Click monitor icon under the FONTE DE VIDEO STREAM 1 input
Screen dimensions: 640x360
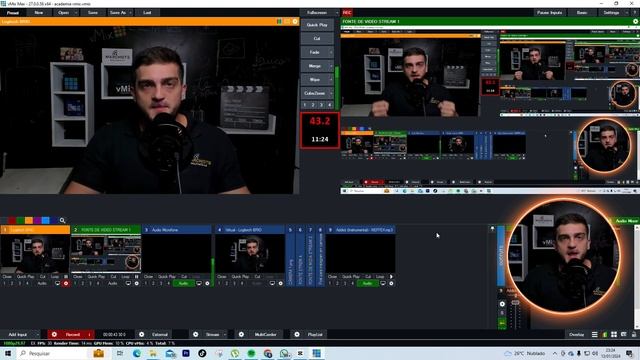128,283
